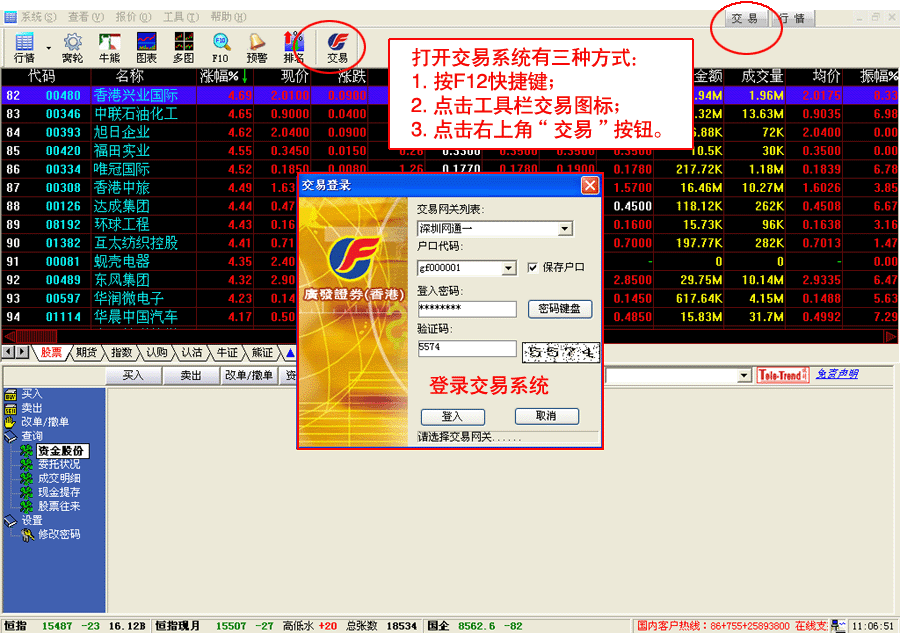Viewport: 900px width, 633px height.
Task: Toggle the 保存户口 checkbox
Action: [533, 268]
